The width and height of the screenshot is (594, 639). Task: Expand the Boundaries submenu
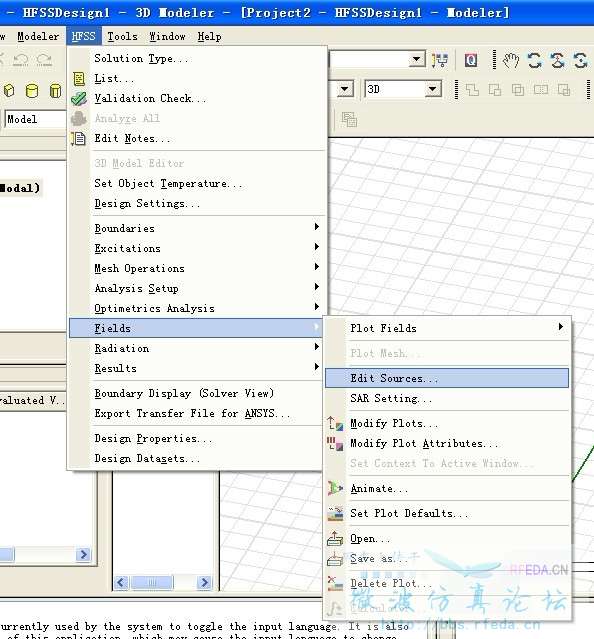[x=196, y=228]
